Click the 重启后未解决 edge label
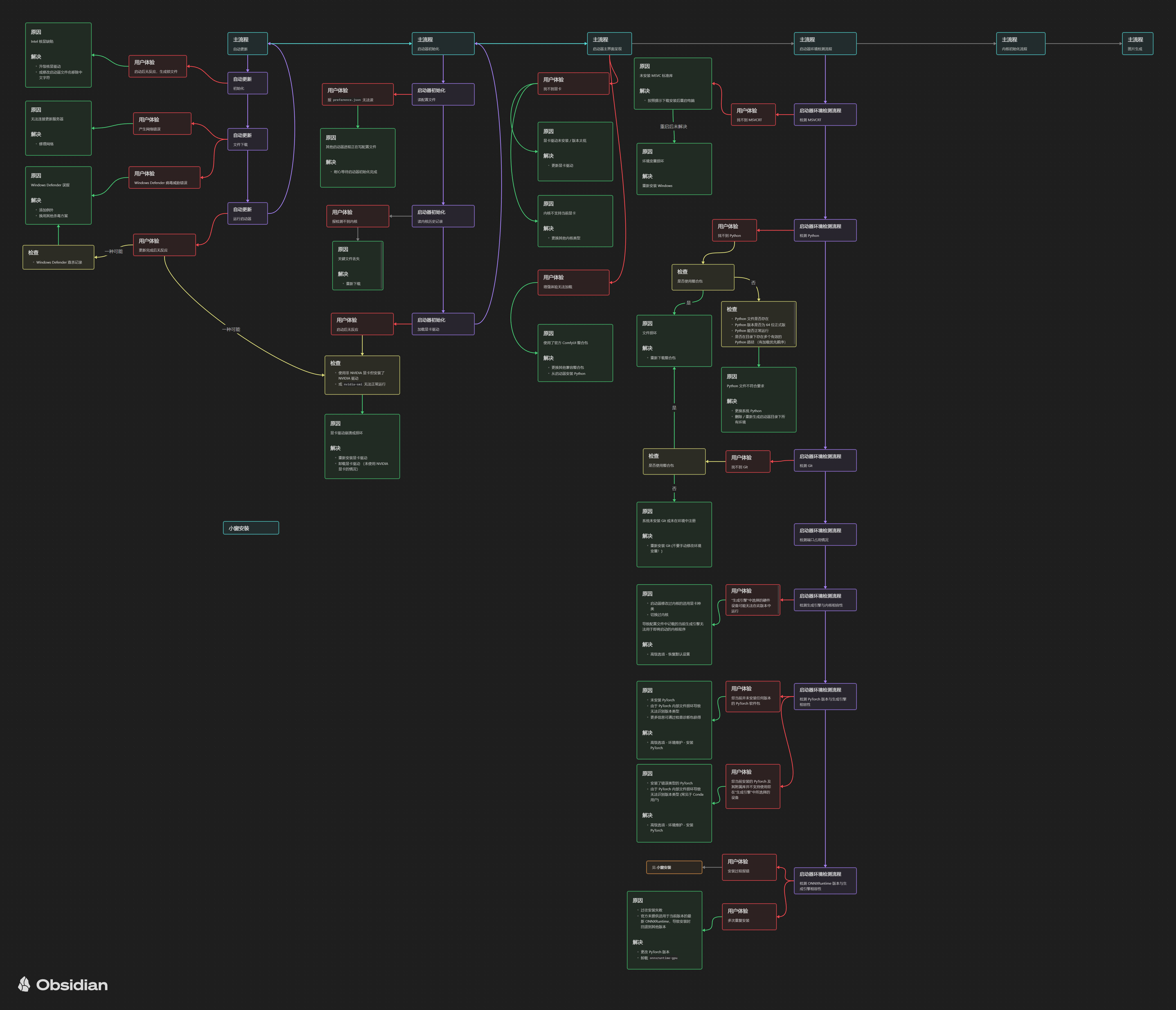The image size is (1176, 1010). (x=673, y=127)
